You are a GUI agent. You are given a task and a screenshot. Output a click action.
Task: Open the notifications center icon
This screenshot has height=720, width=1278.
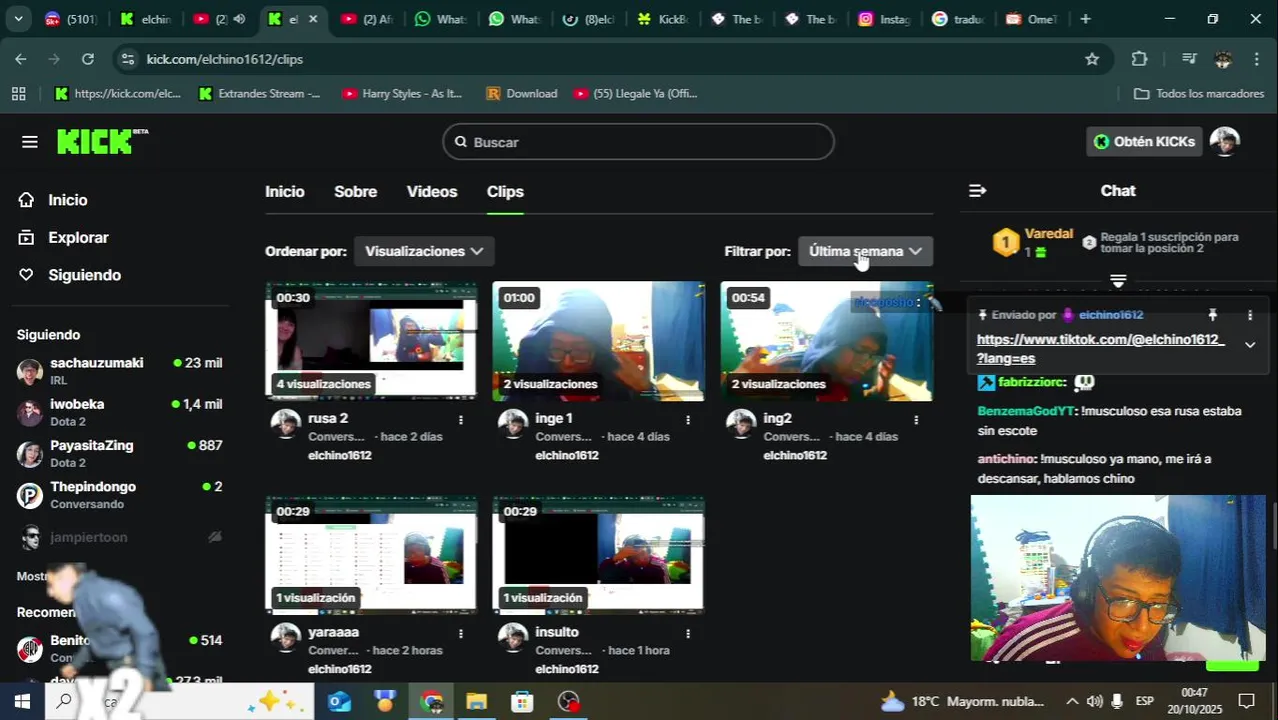pyautogui.click(x=1246, y=701)
